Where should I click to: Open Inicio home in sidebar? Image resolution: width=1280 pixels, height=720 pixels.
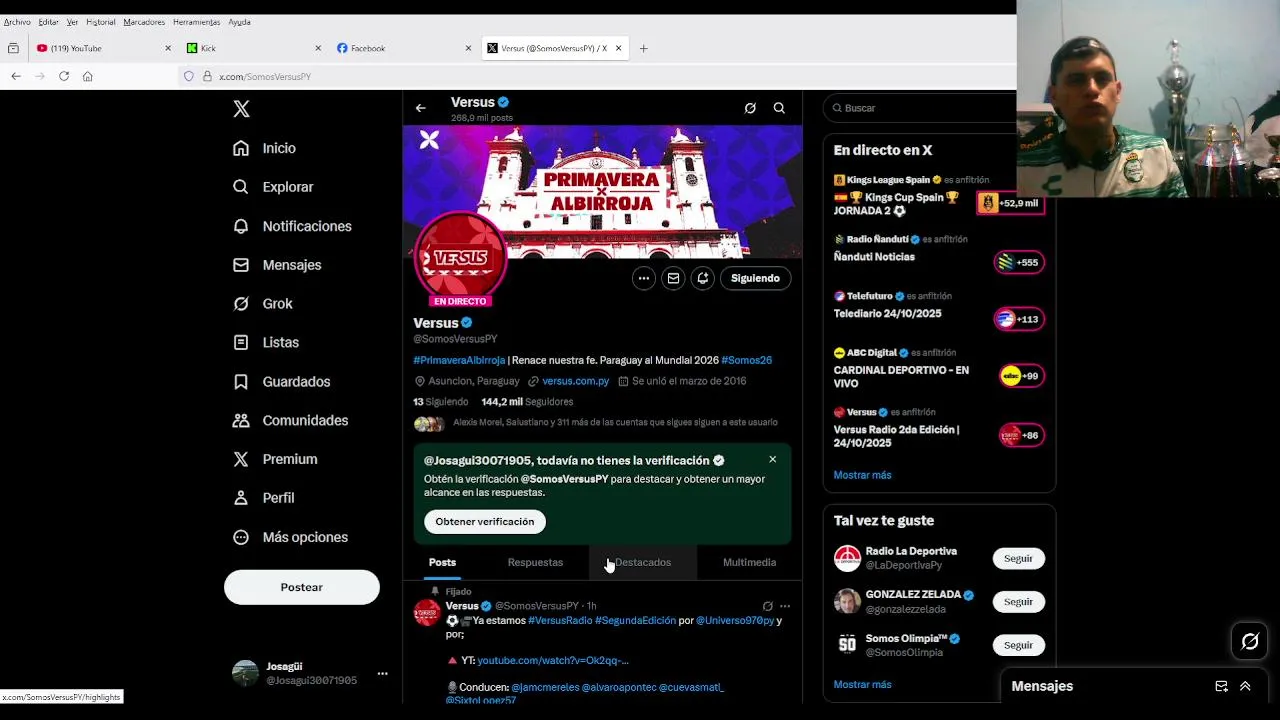[x=265, y=148]
